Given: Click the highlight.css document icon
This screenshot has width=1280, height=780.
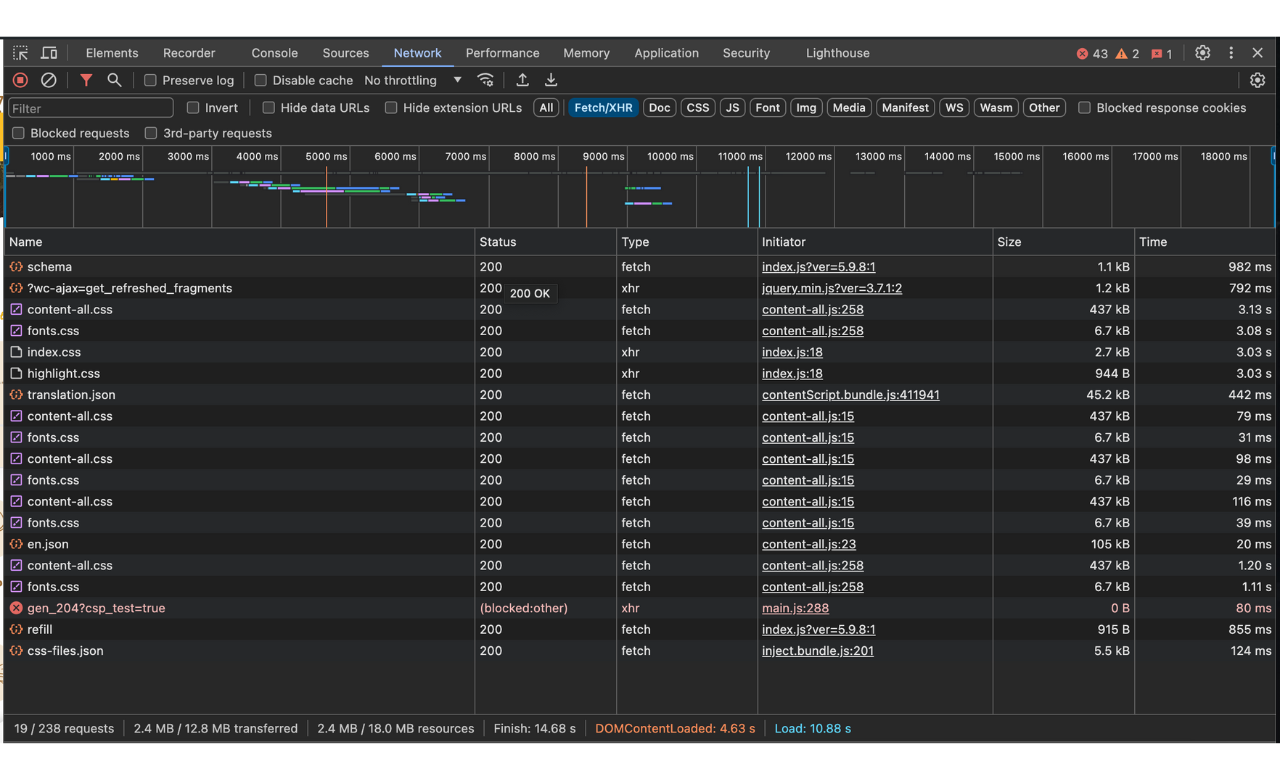Looking at the screenshot, I should pos(16,373).
